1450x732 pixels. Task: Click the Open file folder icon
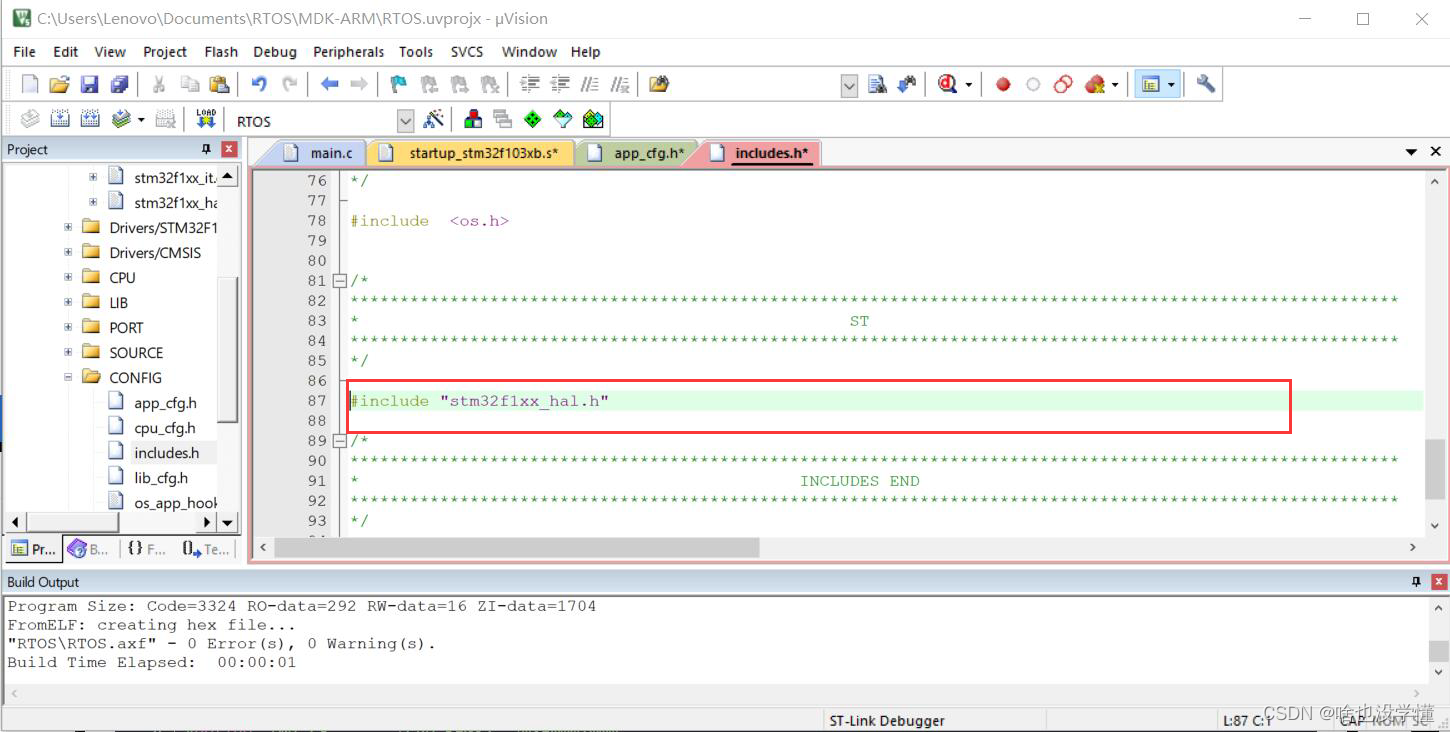click(x=60, y=84)
